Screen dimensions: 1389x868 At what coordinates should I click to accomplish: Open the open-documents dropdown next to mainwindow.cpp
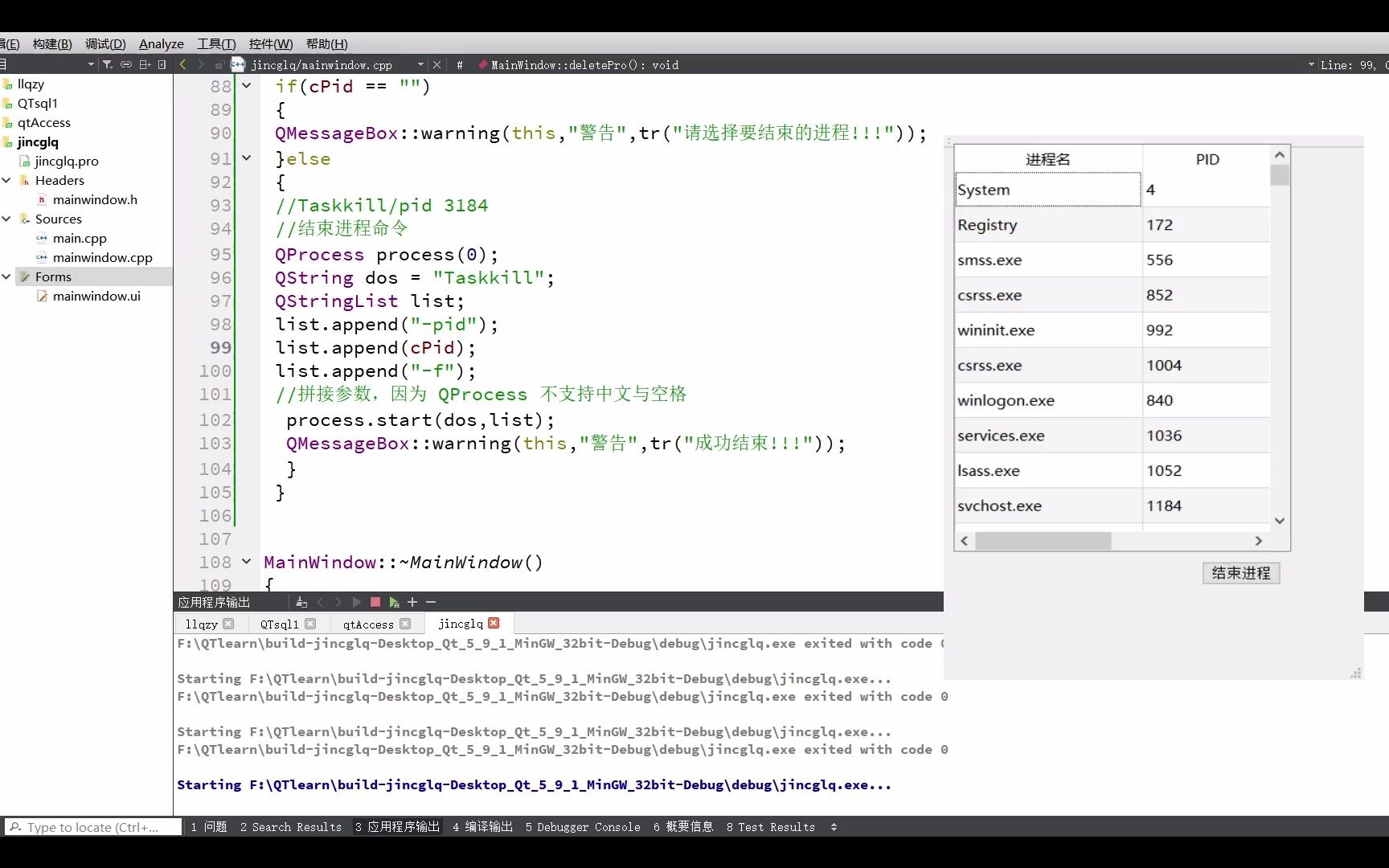(x=420, y=64)
